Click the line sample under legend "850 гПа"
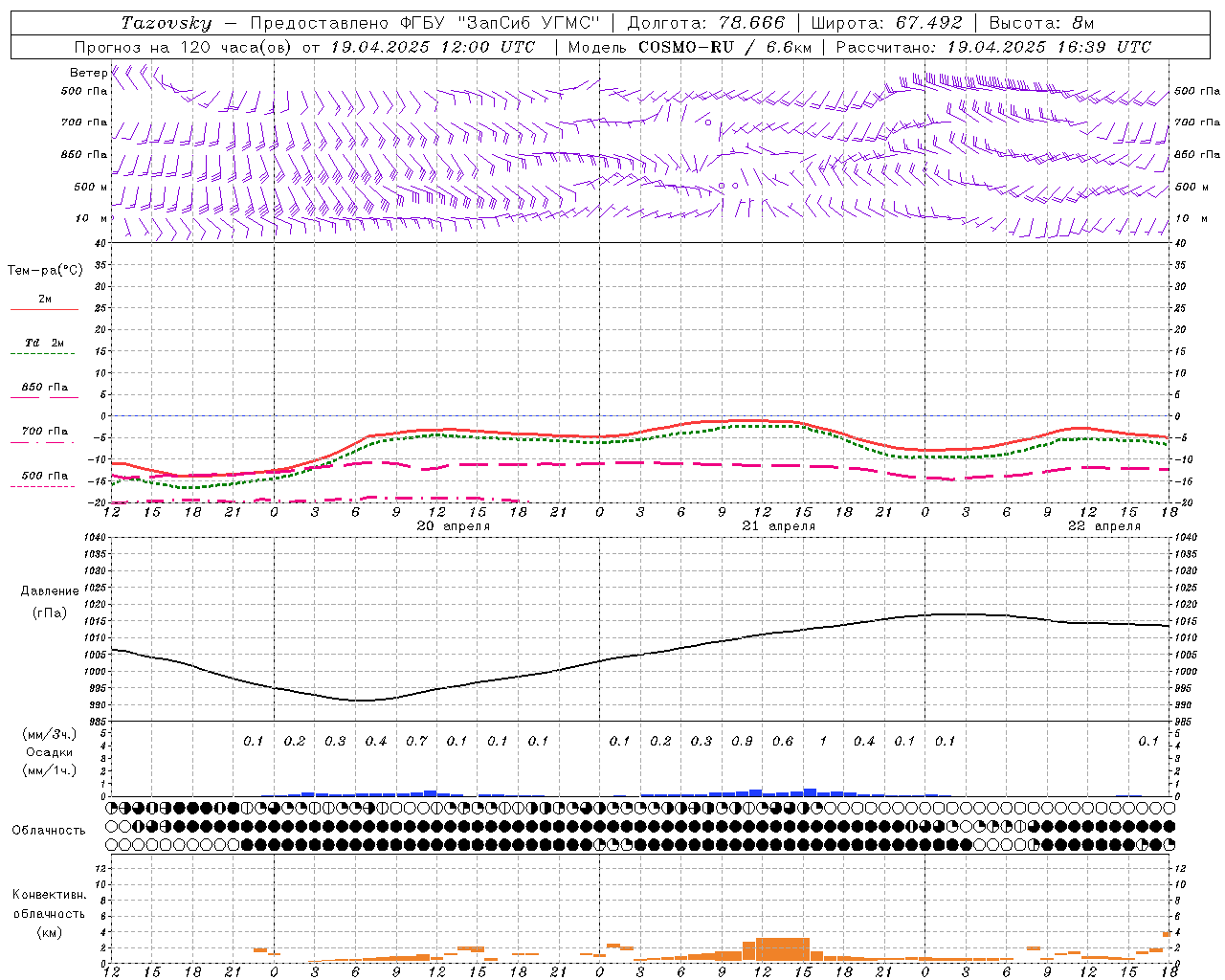This screenshot has height=980, width=1225. 44,397
